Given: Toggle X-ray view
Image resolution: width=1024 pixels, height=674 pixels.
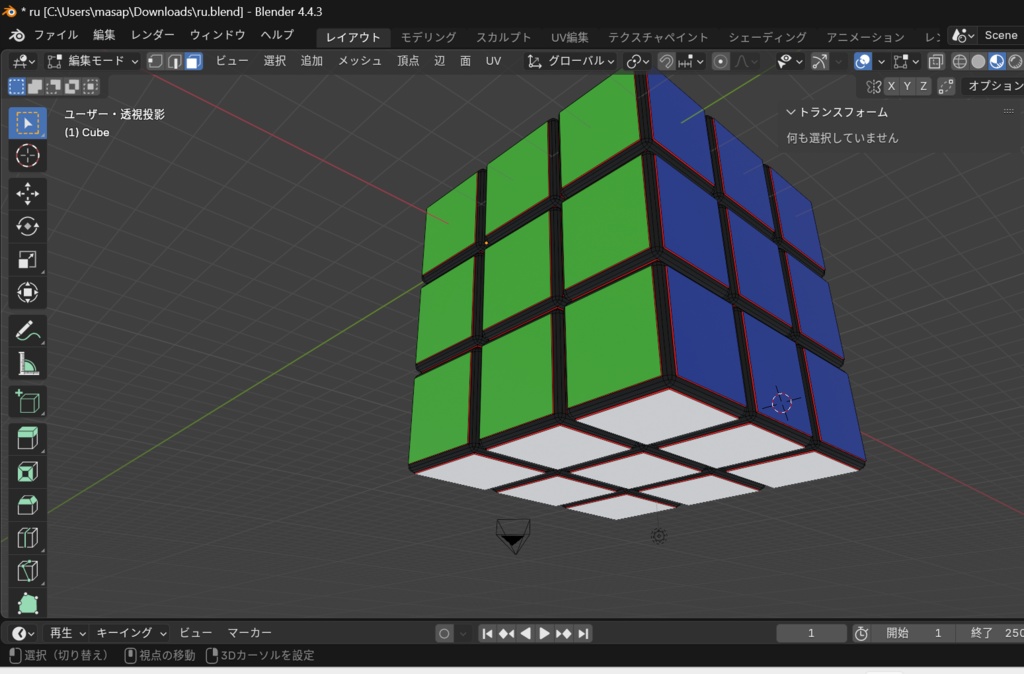Looking at the screenshot, I should click(x=936, y=61).
